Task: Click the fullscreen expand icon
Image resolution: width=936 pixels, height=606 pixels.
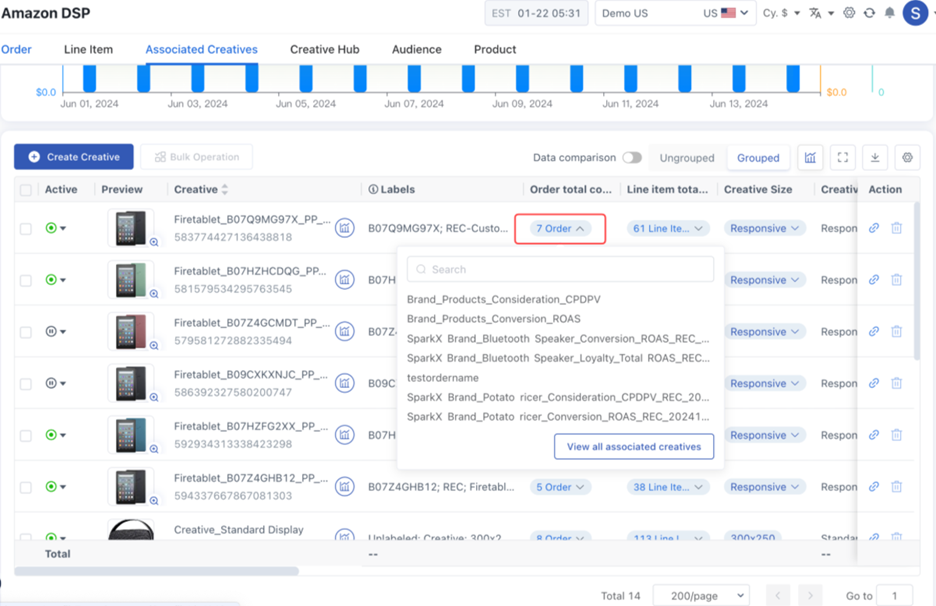Action: [843, 157]
